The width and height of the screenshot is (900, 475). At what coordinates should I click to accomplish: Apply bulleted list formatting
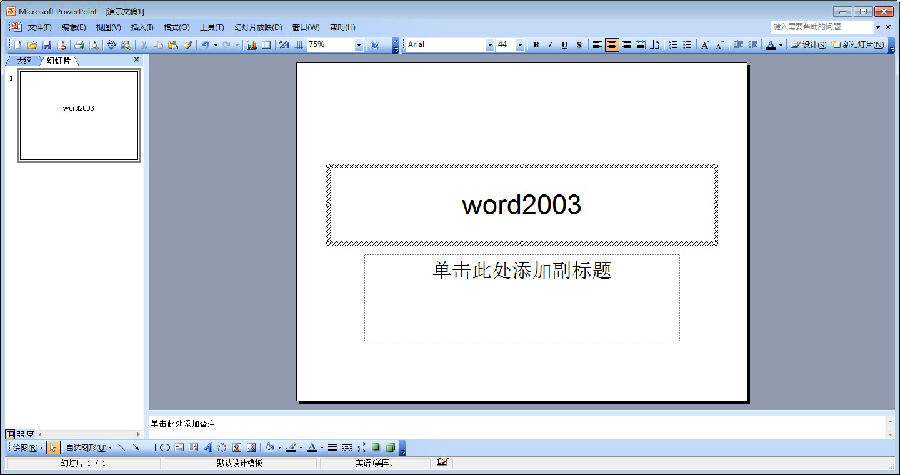click(688, 45)
